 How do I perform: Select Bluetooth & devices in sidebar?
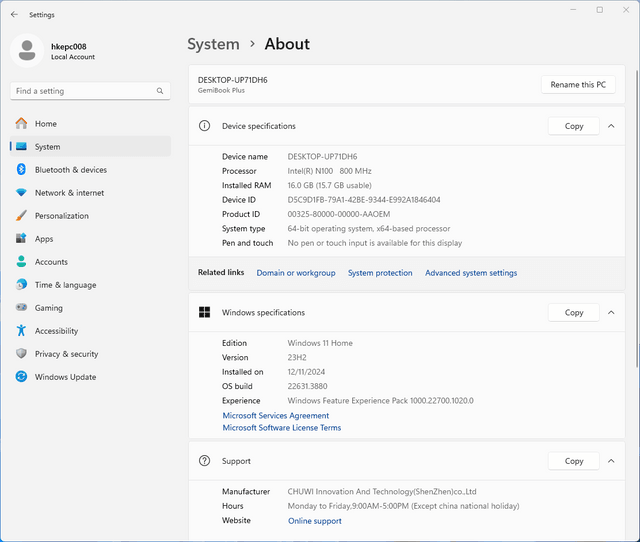(x=90, y=169)
